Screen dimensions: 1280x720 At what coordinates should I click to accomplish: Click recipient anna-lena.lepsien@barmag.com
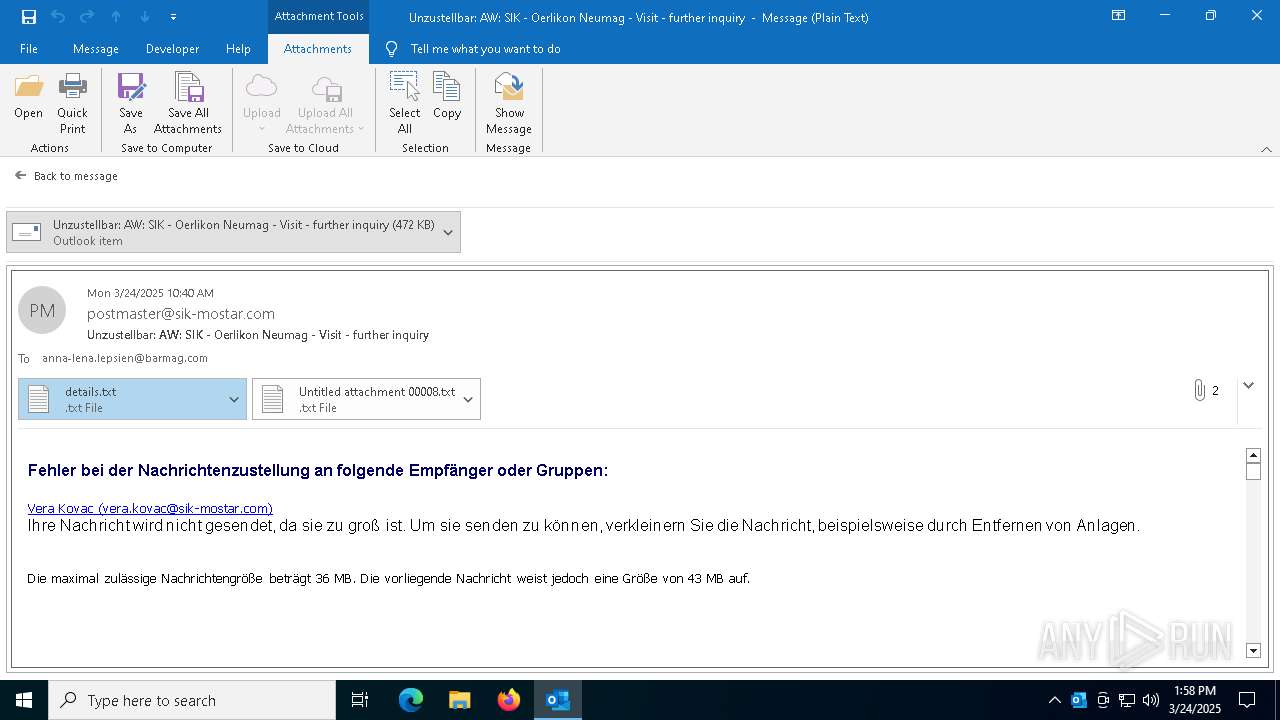pos(125,358)
